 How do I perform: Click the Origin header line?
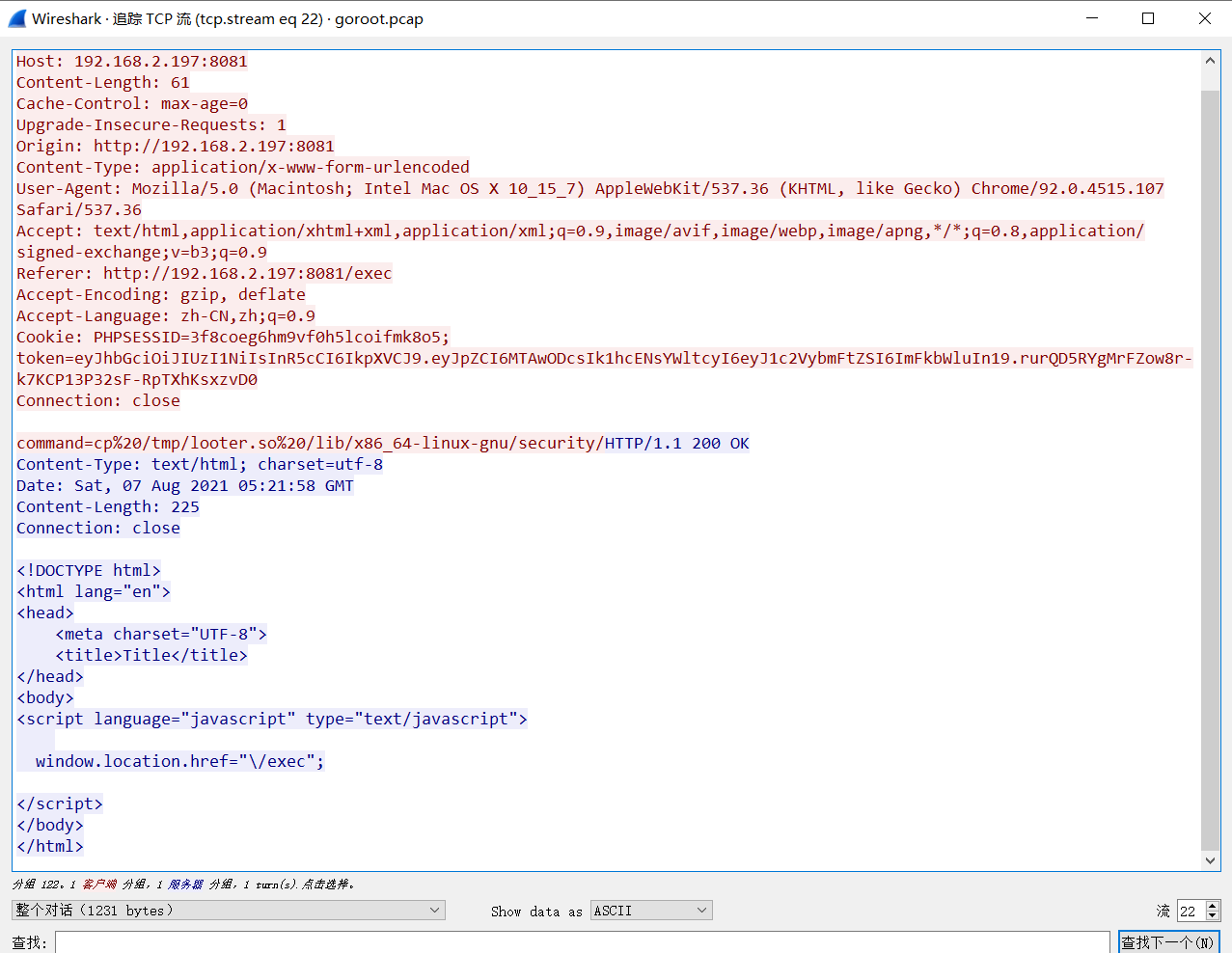coord(176,146)
